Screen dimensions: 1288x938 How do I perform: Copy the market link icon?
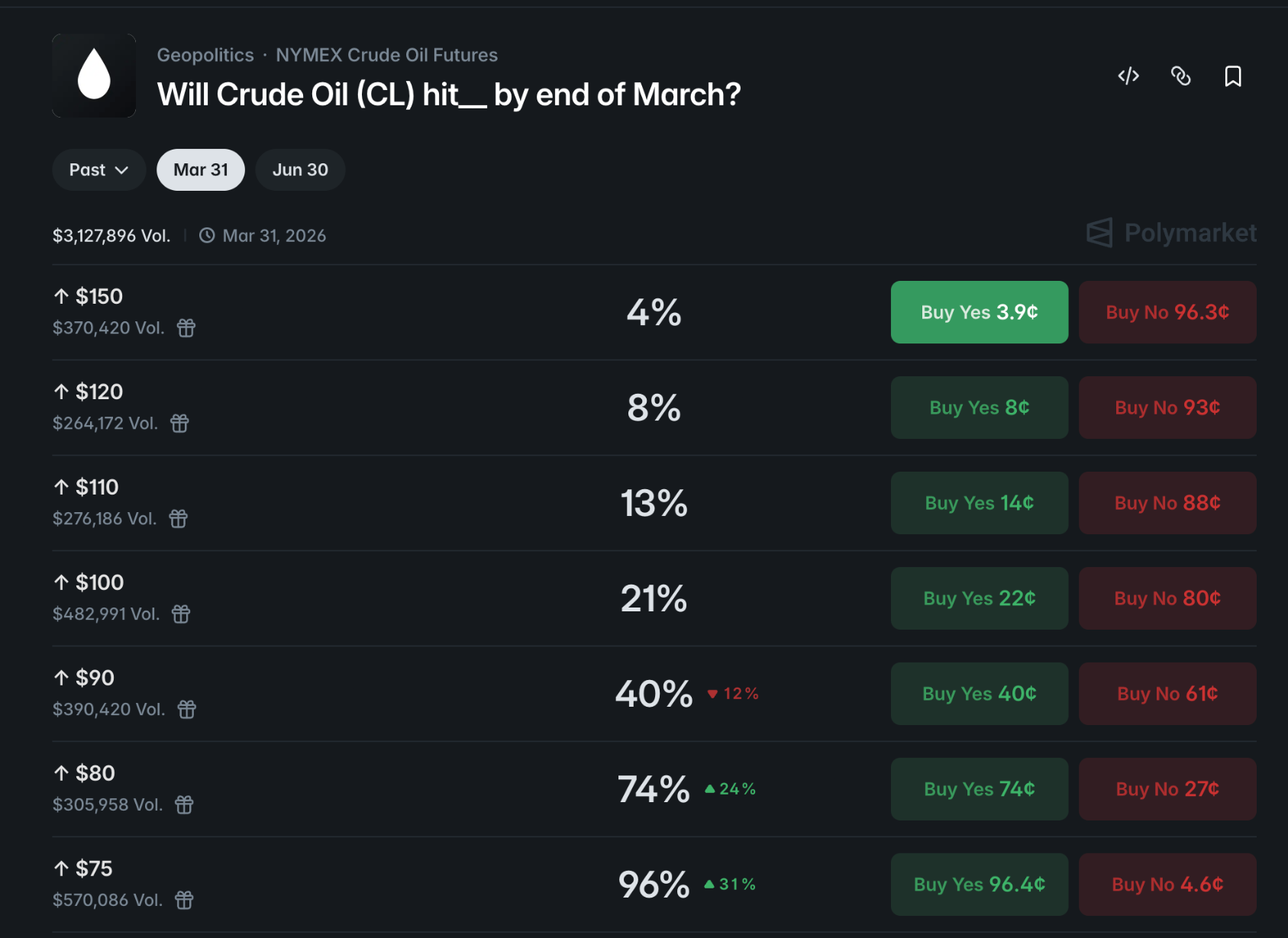[1180, 76]
